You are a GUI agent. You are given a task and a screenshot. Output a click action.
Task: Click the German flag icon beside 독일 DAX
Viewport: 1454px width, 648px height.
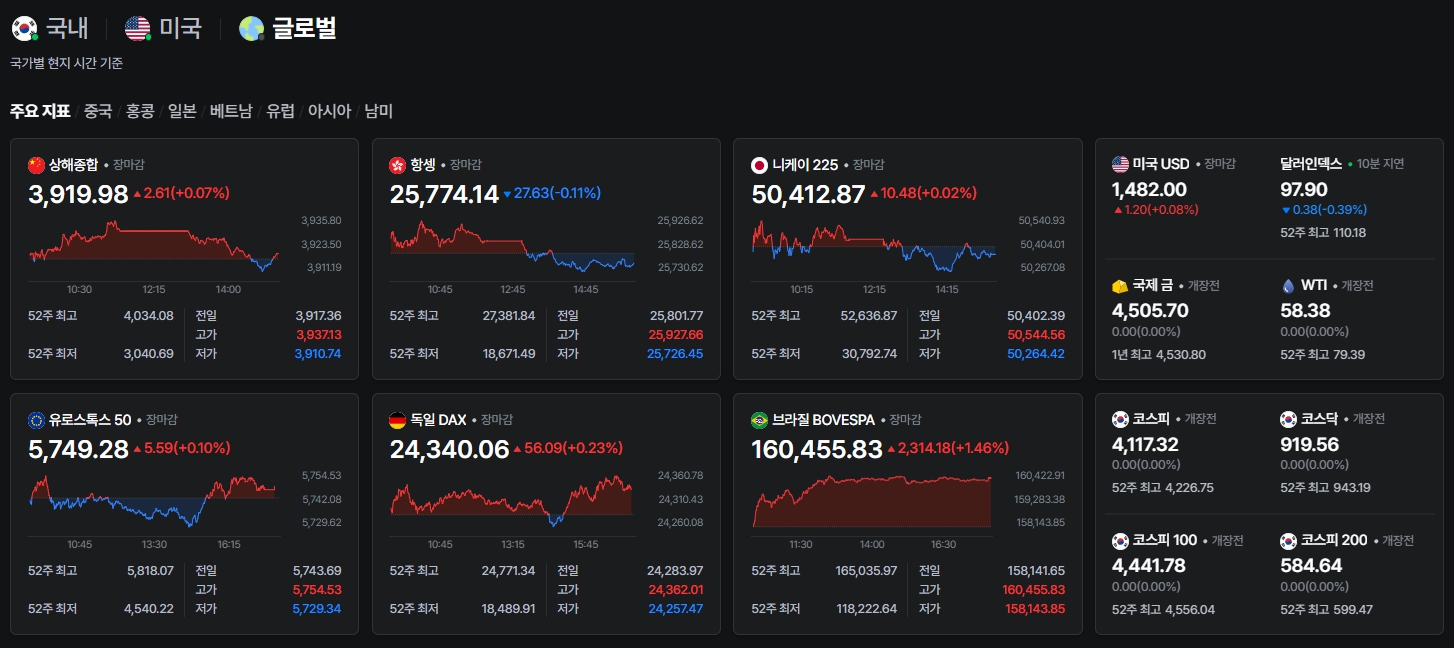pos(398,420)
